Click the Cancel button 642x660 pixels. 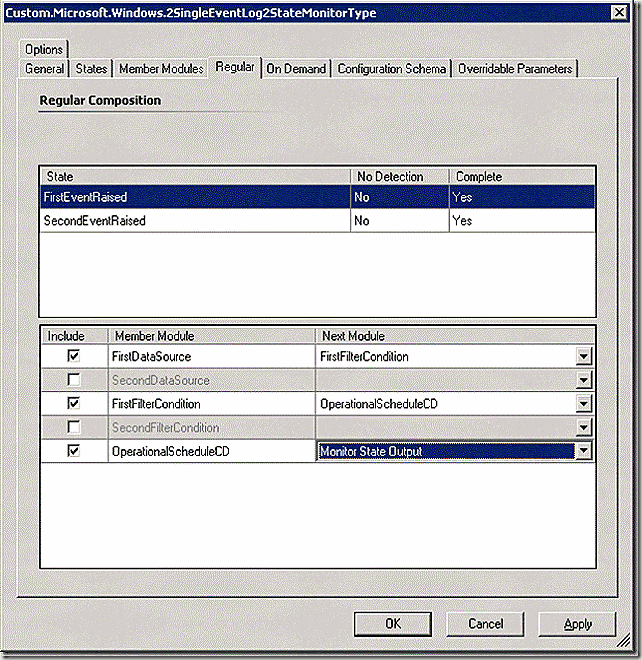(485, 624)
